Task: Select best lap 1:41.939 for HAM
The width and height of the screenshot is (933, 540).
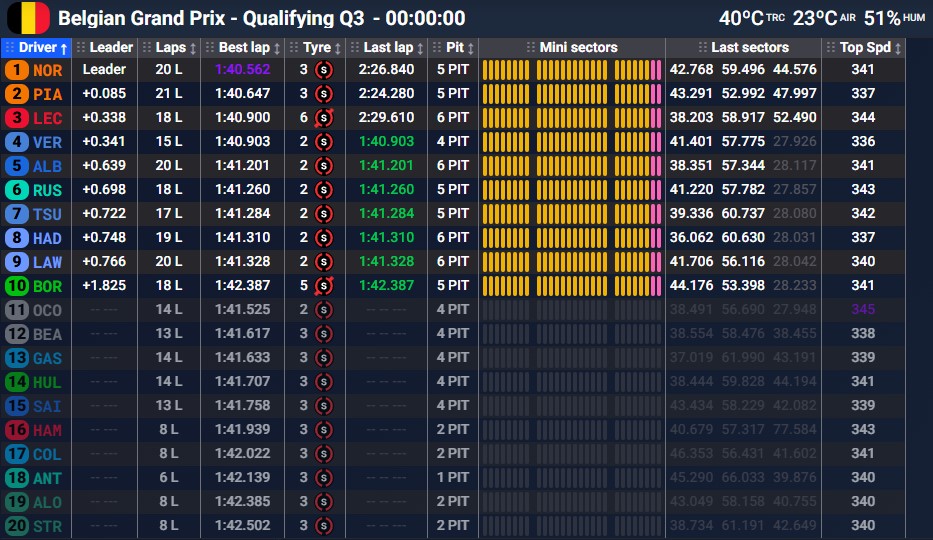Action: (x=243, y=429)
